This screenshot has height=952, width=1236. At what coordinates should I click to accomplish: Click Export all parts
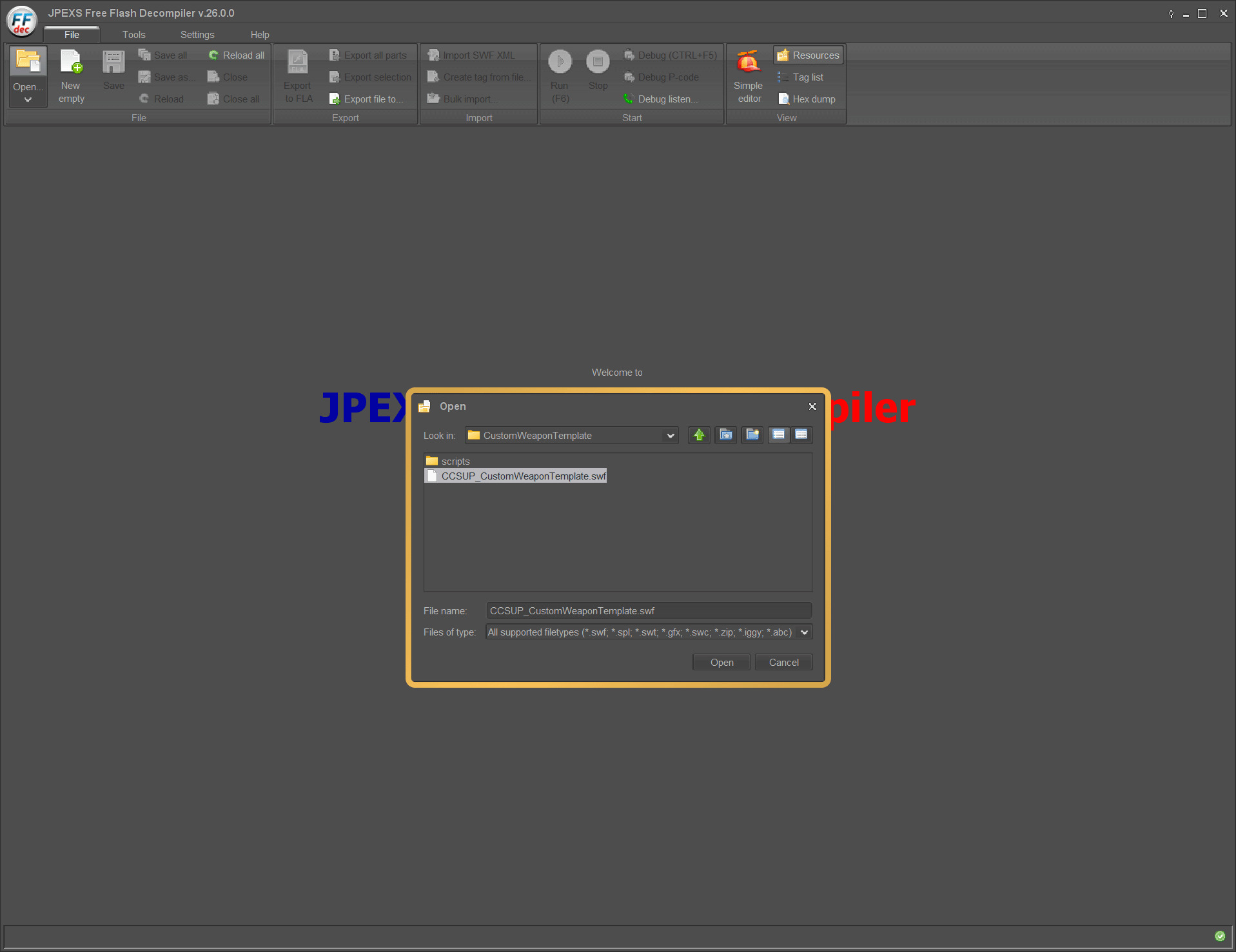pos(368,55)
